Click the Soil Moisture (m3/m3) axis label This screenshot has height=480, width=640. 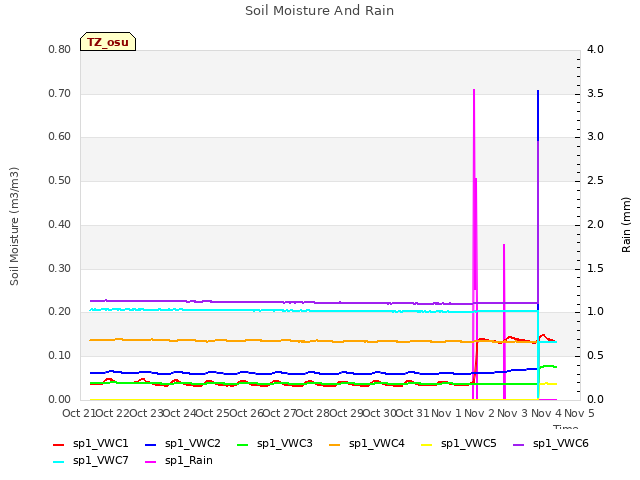[x=14, y=226]
